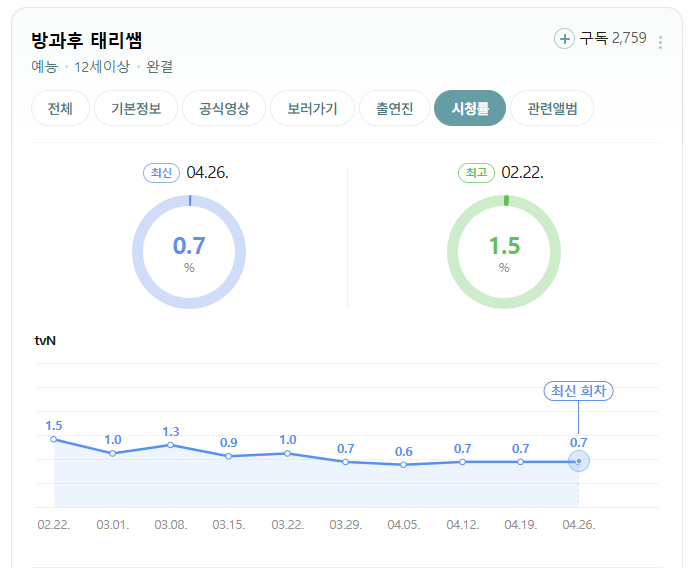Click the blue 0.7% latest rating ring
The height and width of the screenshot is (568, 689).
(x=189, y=252)
